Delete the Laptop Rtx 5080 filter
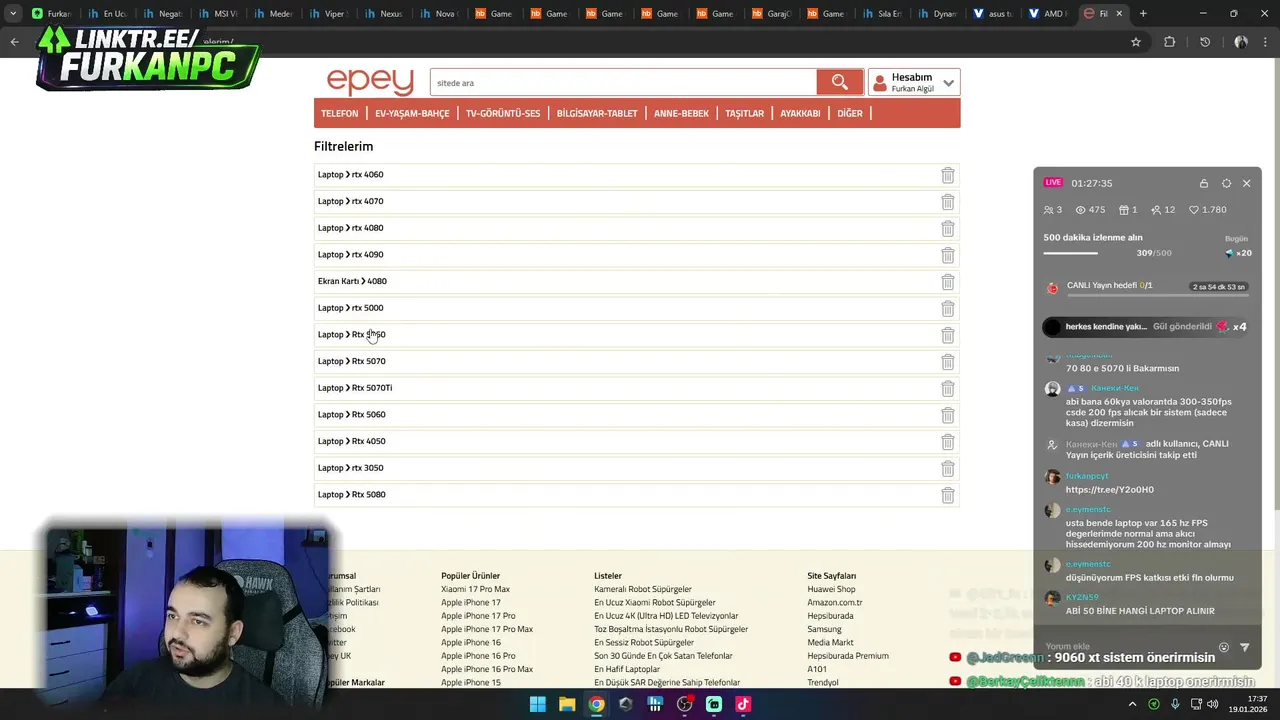 947,495
